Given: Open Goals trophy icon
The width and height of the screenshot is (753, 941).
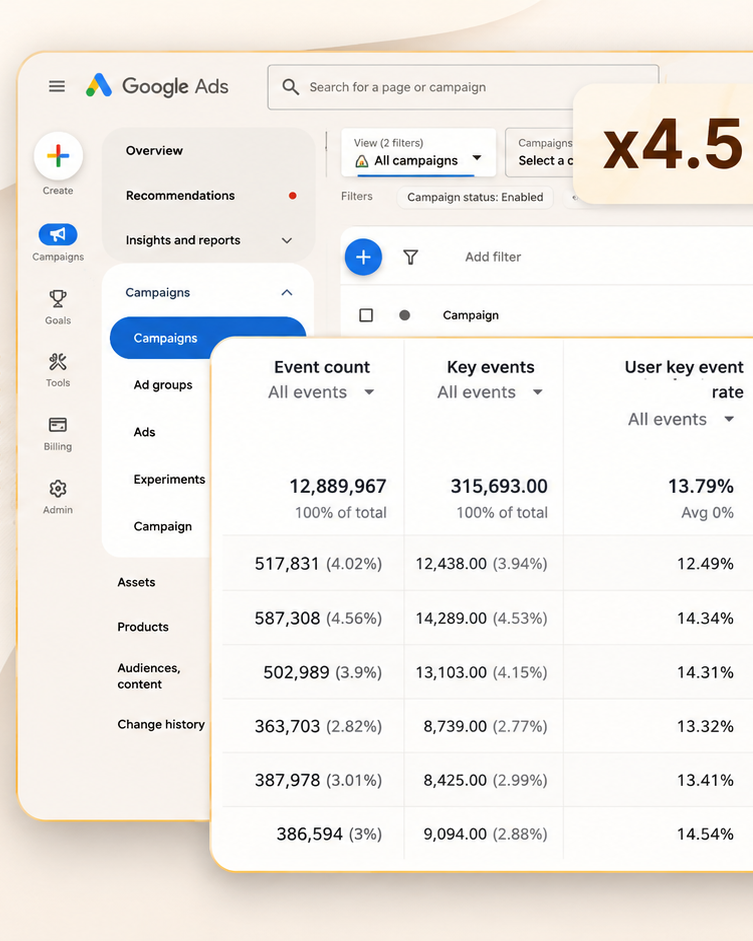Looking at the screenshot, I should 58,298.
